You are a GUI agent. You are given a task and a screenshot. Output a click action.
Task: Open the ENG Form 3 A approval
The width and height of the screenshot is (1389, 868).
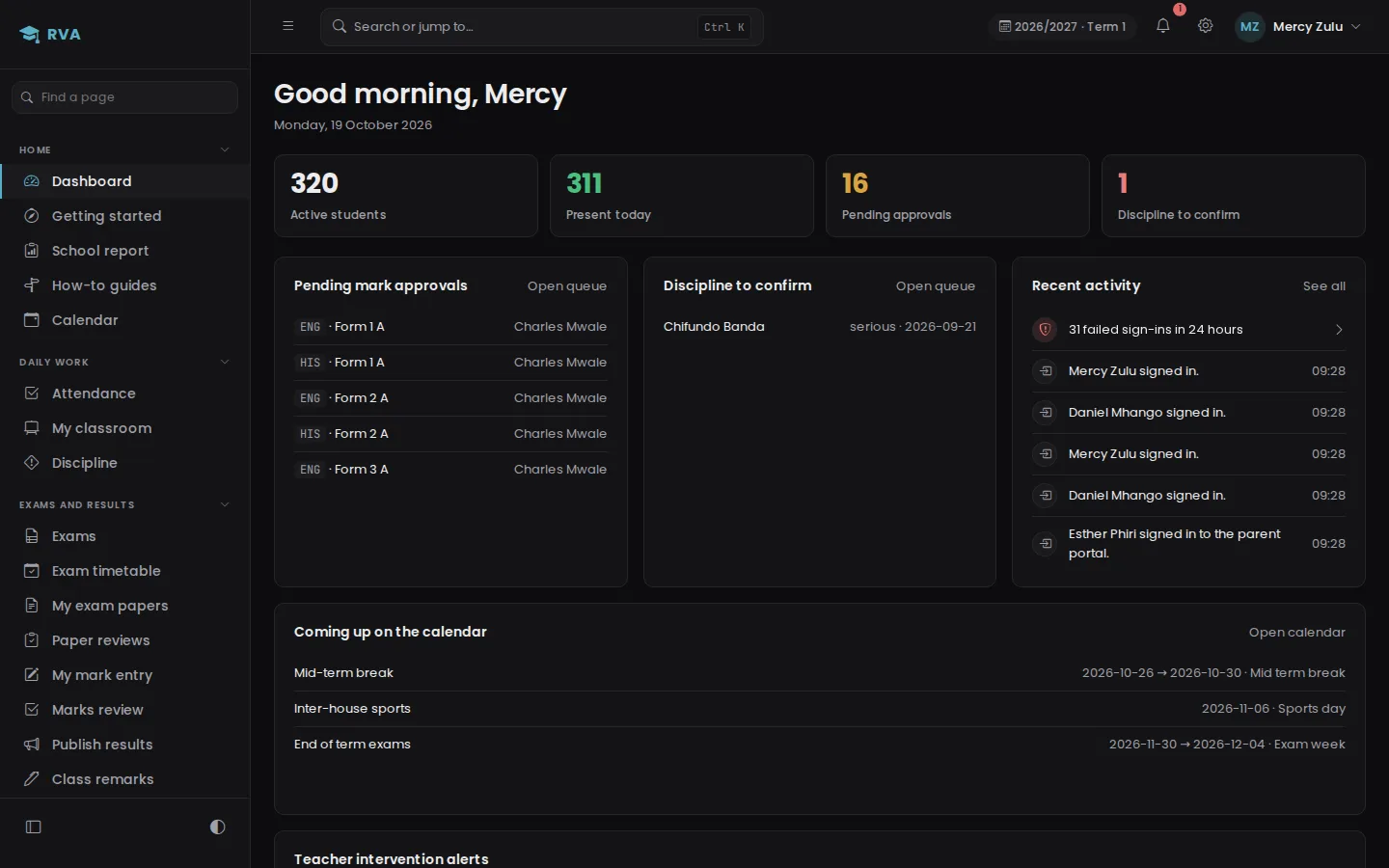(x=450, y=470)
